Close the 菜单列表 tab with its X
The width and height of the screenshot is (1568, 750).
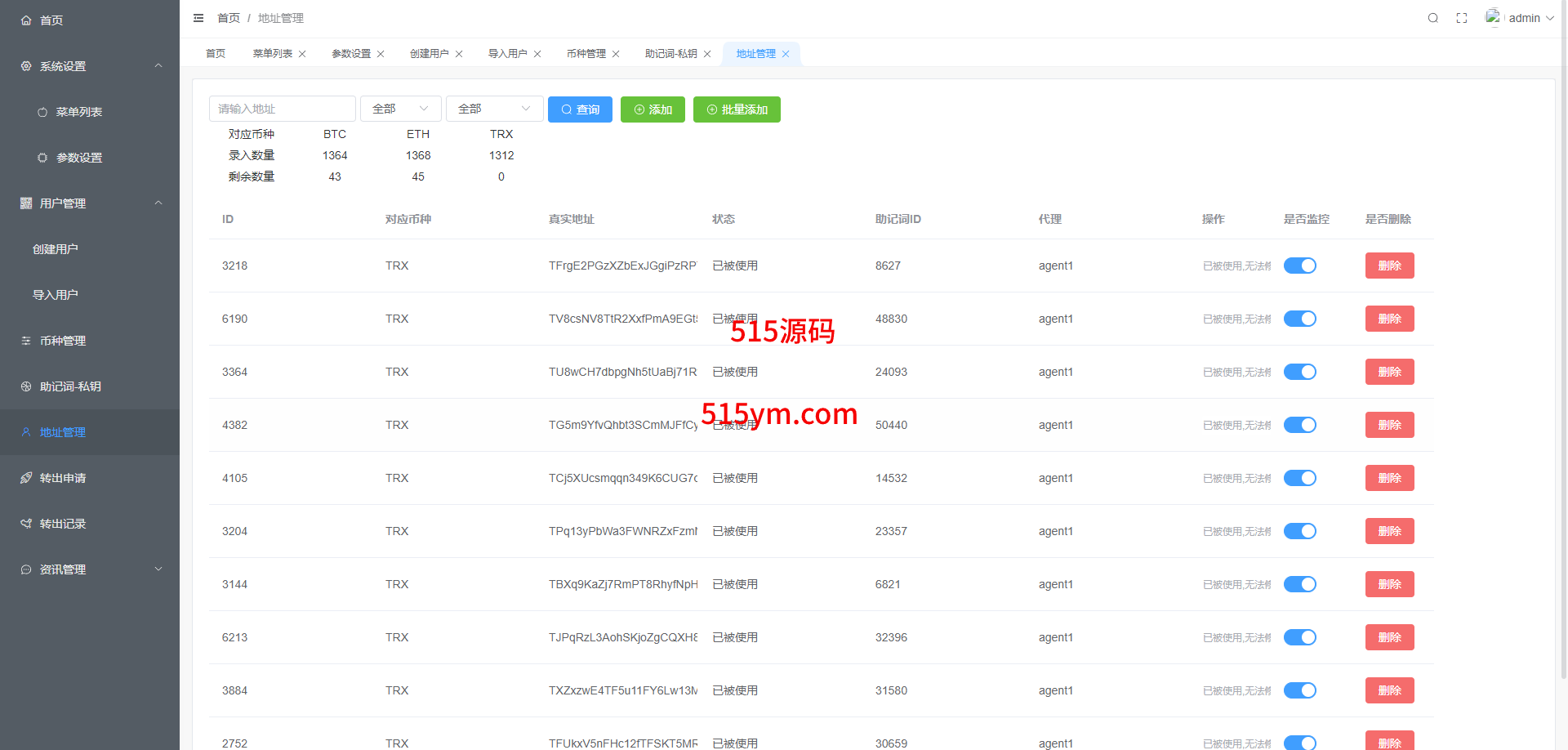[302, 54]
